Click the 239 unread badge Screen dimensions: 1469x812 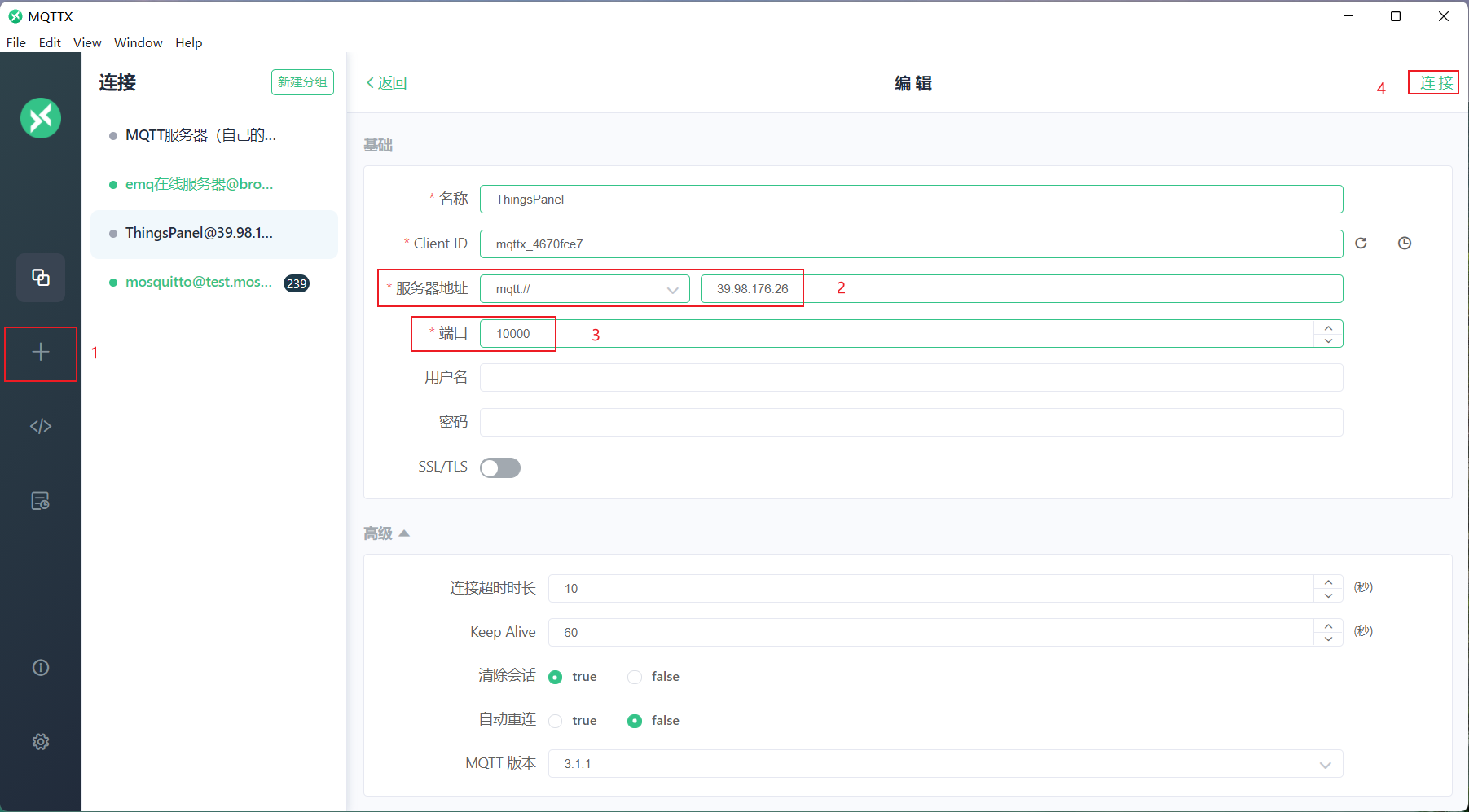point(297,283)
